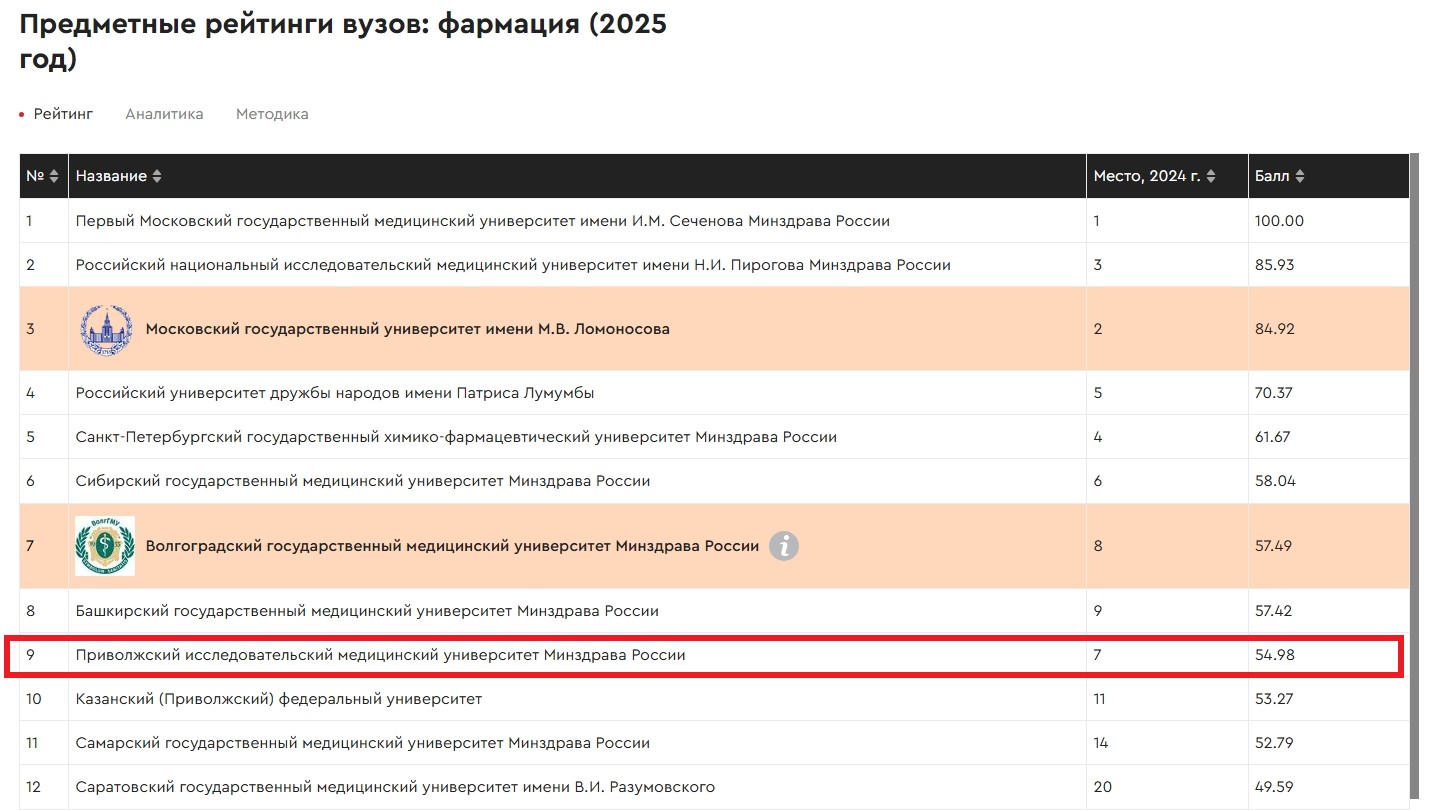Viewport: 1431px width, 810px height.
Task: Select Российский национальный исследовательский Пирогова university row
Action: pos(714,265)
